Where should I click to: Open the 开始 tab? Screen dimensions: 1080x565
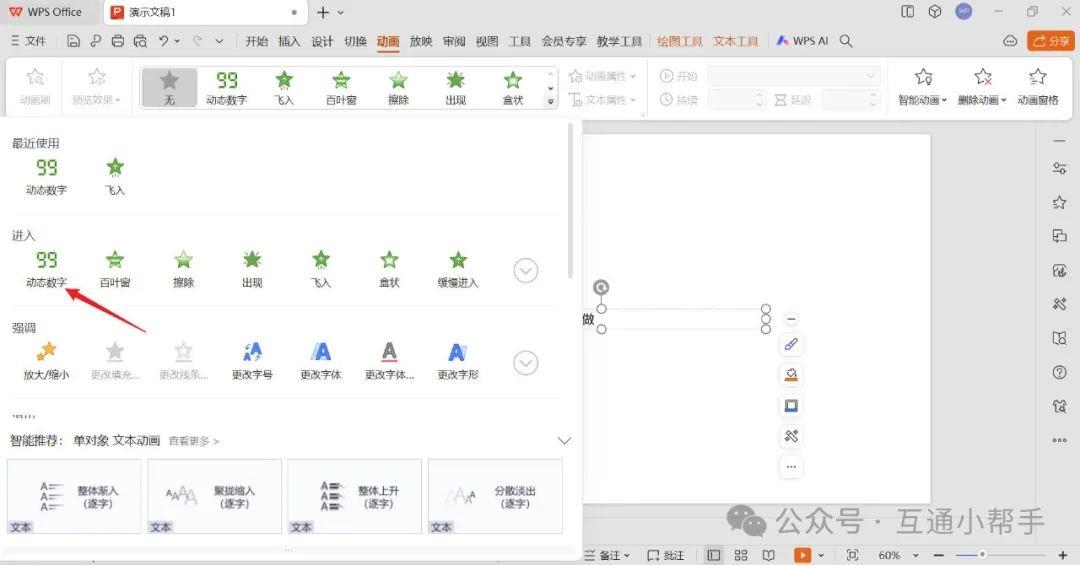click(257, 41)
